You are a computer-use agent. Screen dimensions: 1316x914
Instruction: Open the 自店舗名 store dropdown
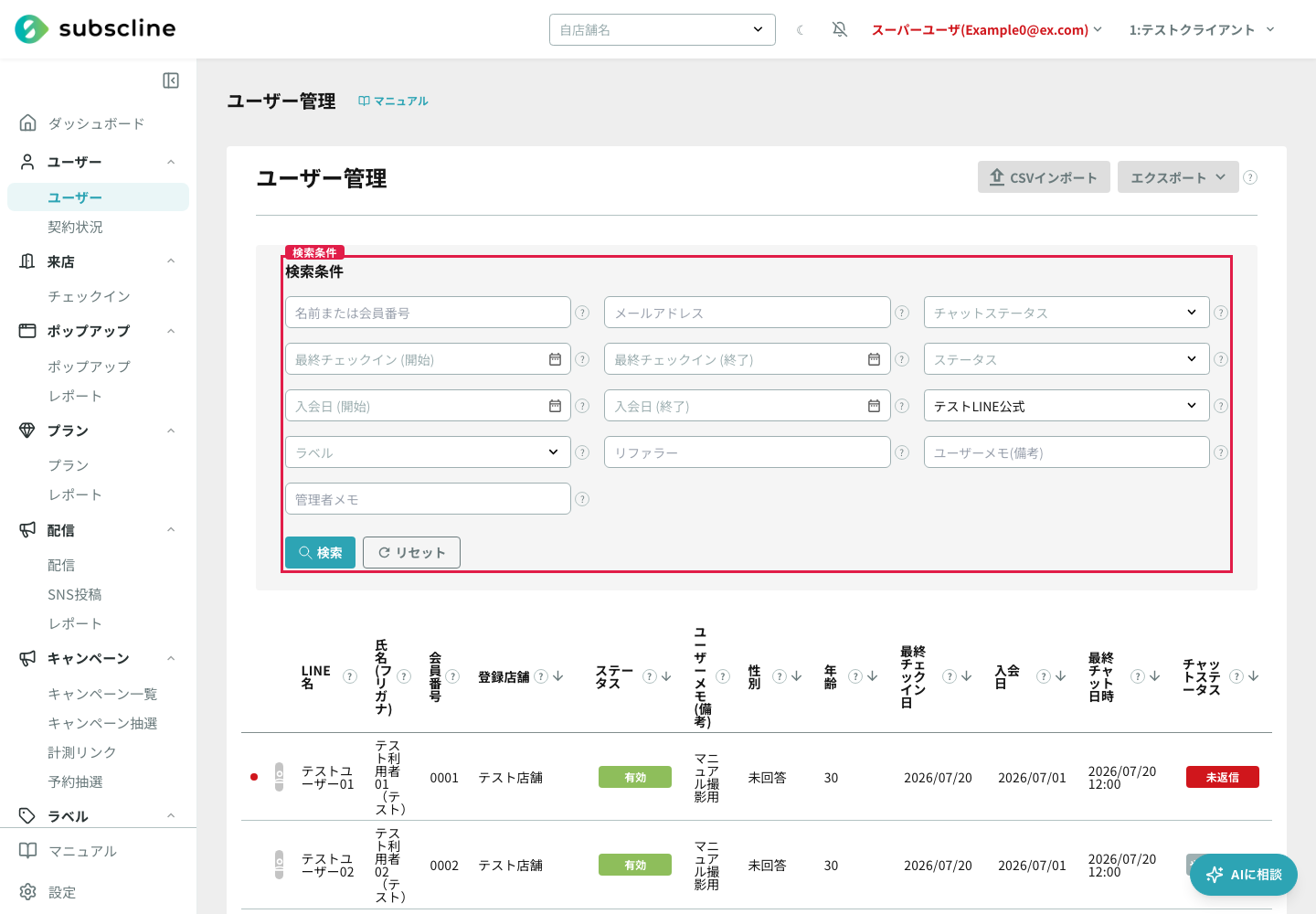pyautogui.click(x=663, y=29)
